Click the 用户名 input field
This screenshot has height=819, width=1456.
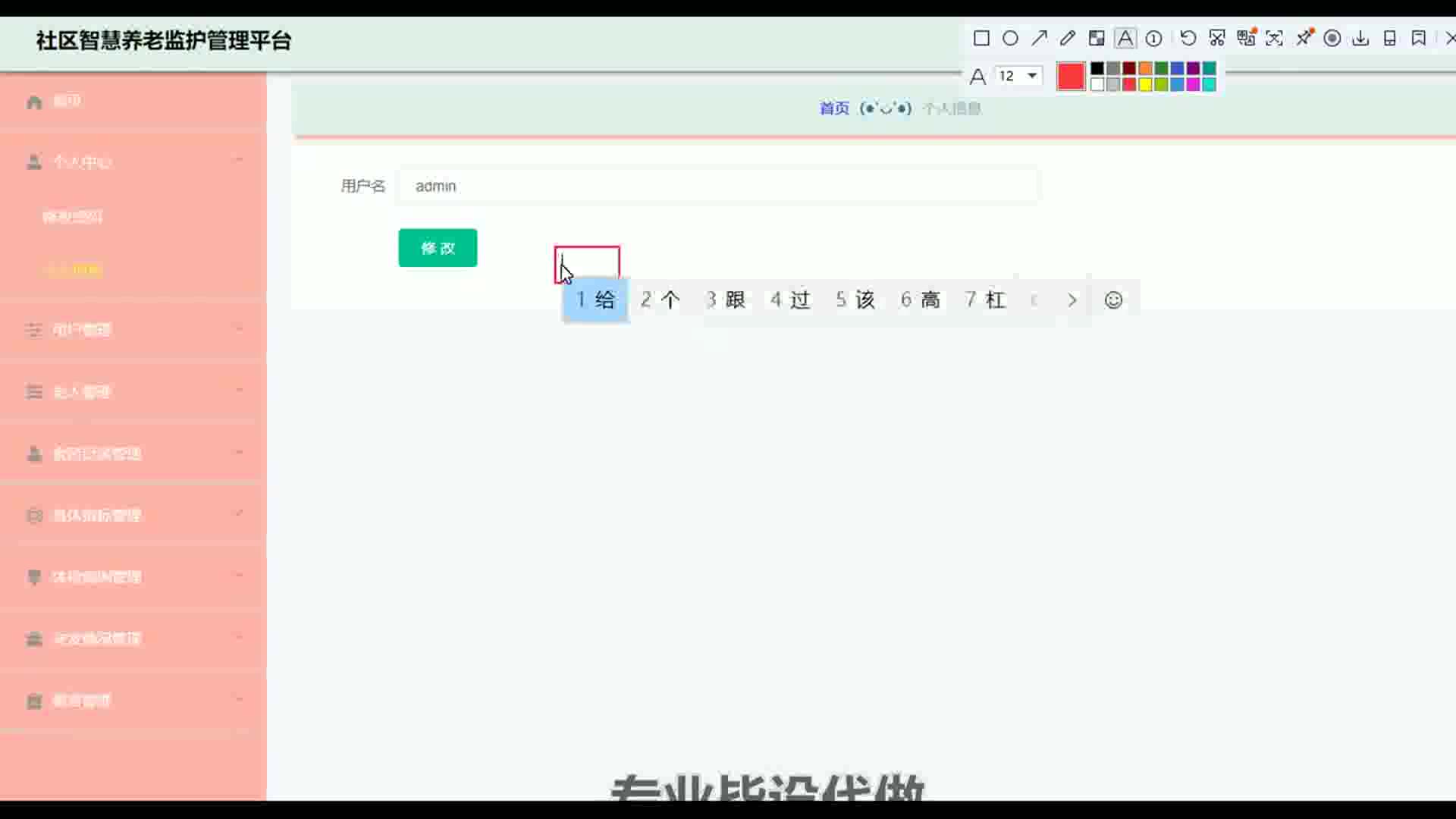pyautogui.click(x=717, y=186)
